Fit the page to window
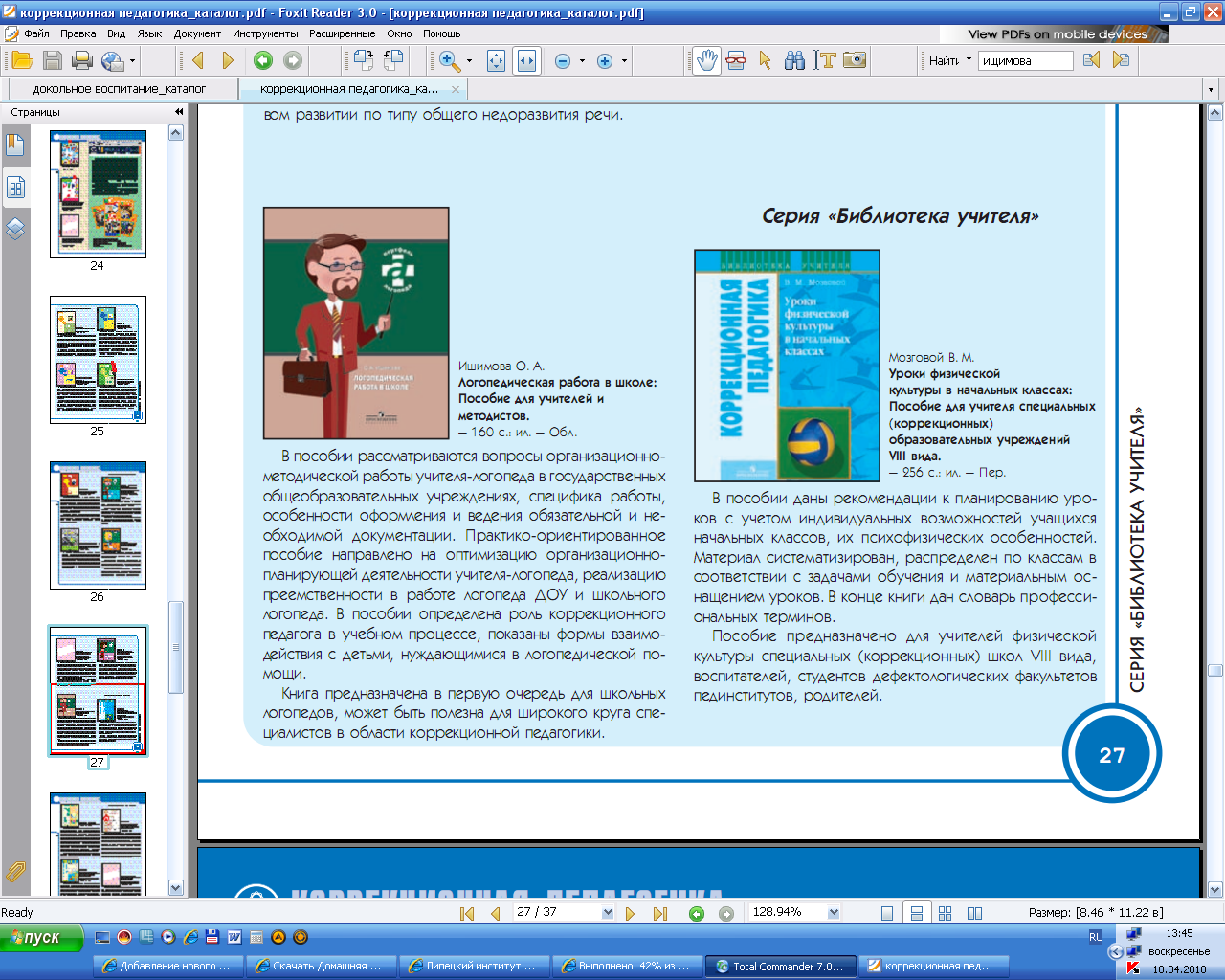The width and height of the screenshot is (1225, 980). tap(496, 60)
